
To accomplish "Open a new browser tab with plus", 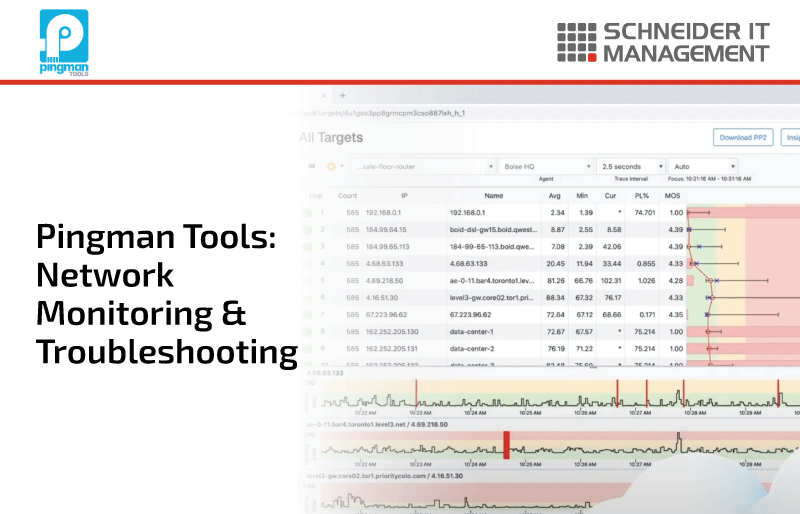I will pos(343,95).
